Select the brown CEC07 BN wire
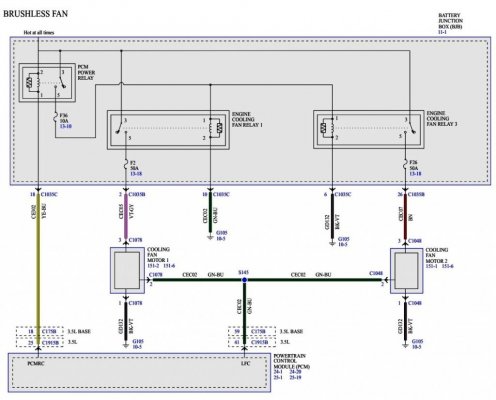The height and width of the screenshot is (400, 496). coord(405,217)
